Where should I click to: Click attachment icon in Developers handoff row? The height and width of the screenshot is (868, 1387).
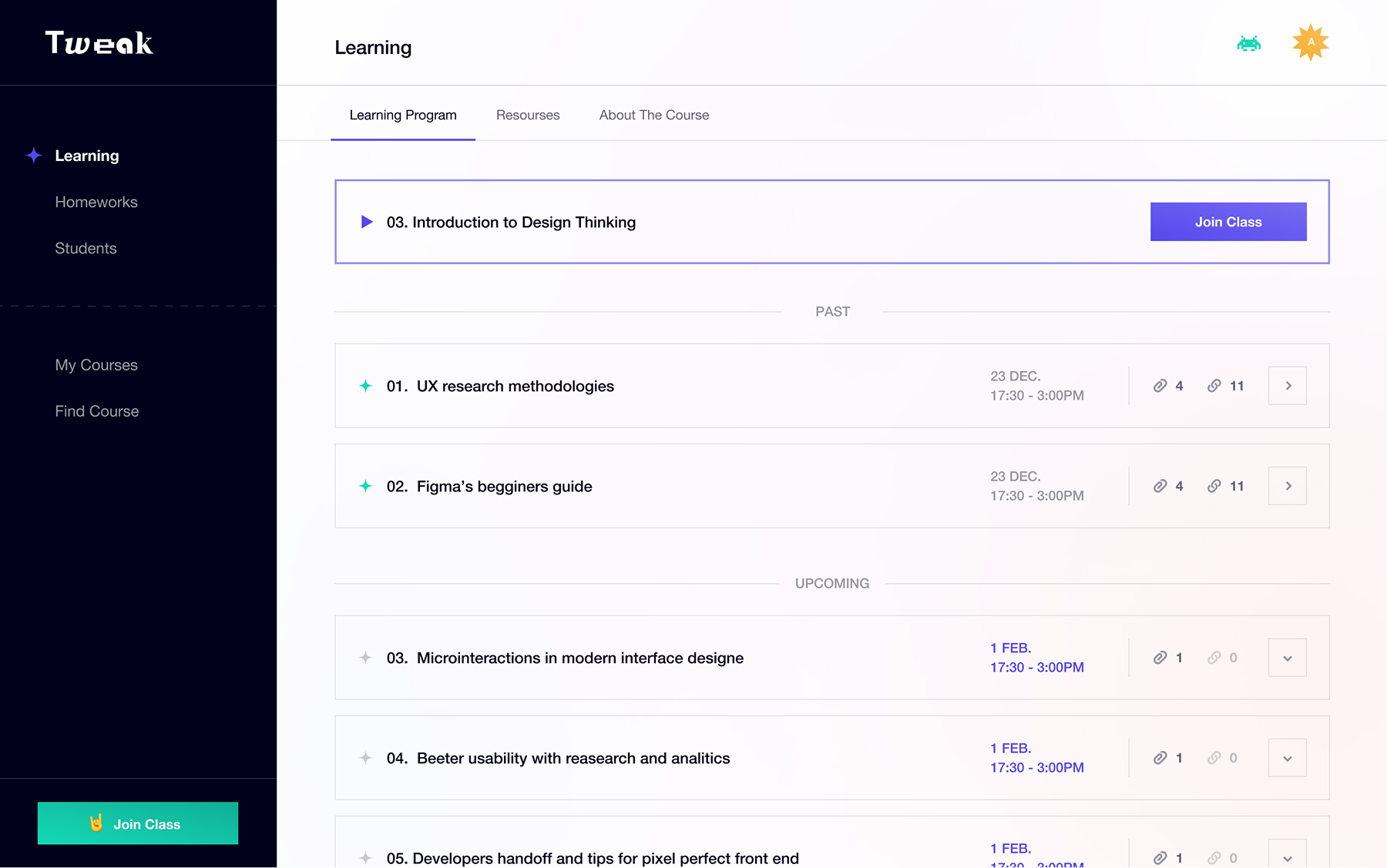[1160, 858]
